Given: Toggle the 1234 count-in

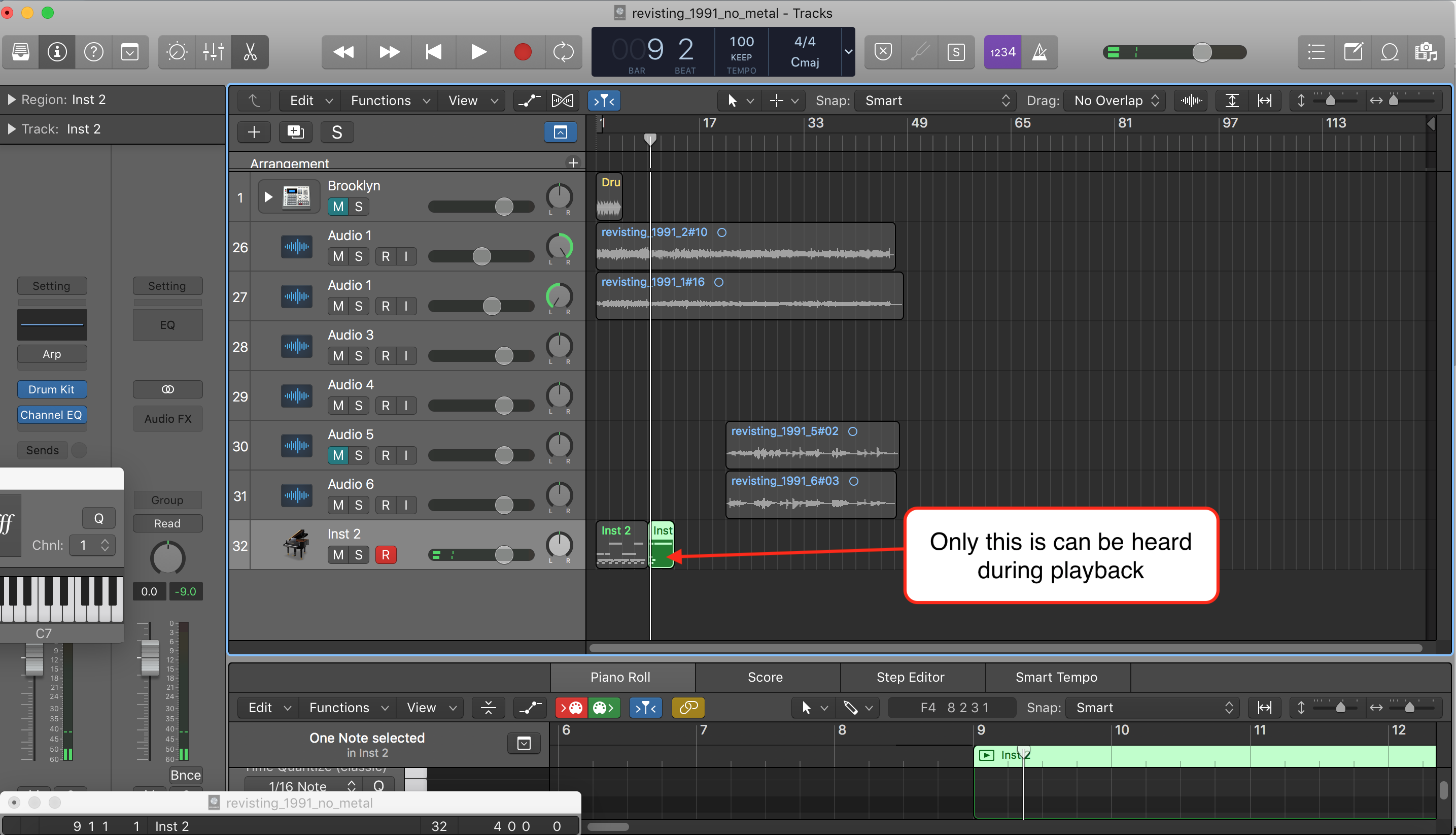Looking at the screenshot, I should coord(1001,52).
